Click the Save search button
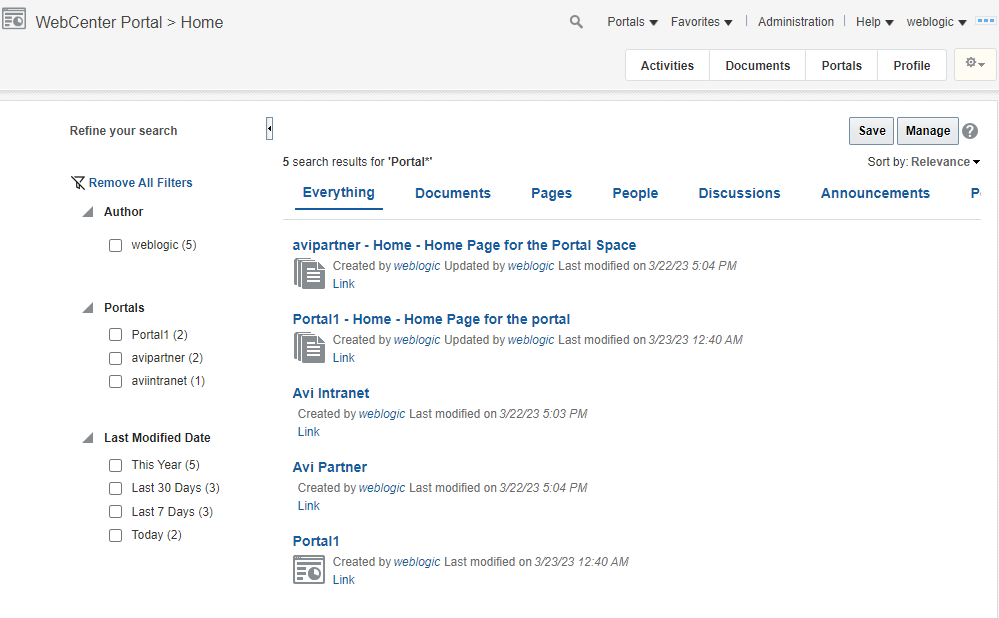999x618 pixels. 872,131
